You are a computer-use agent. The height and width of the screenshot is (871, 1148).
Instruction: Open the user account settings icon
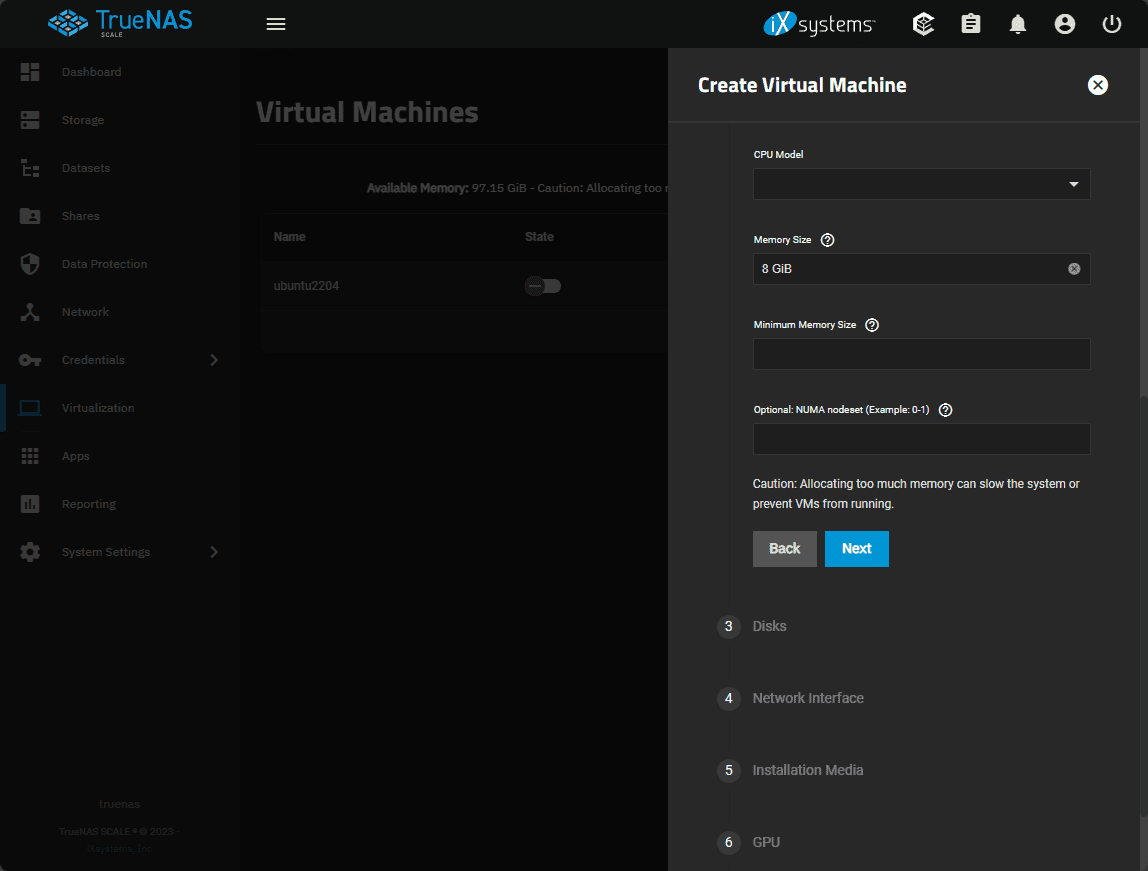[1065, 24]
